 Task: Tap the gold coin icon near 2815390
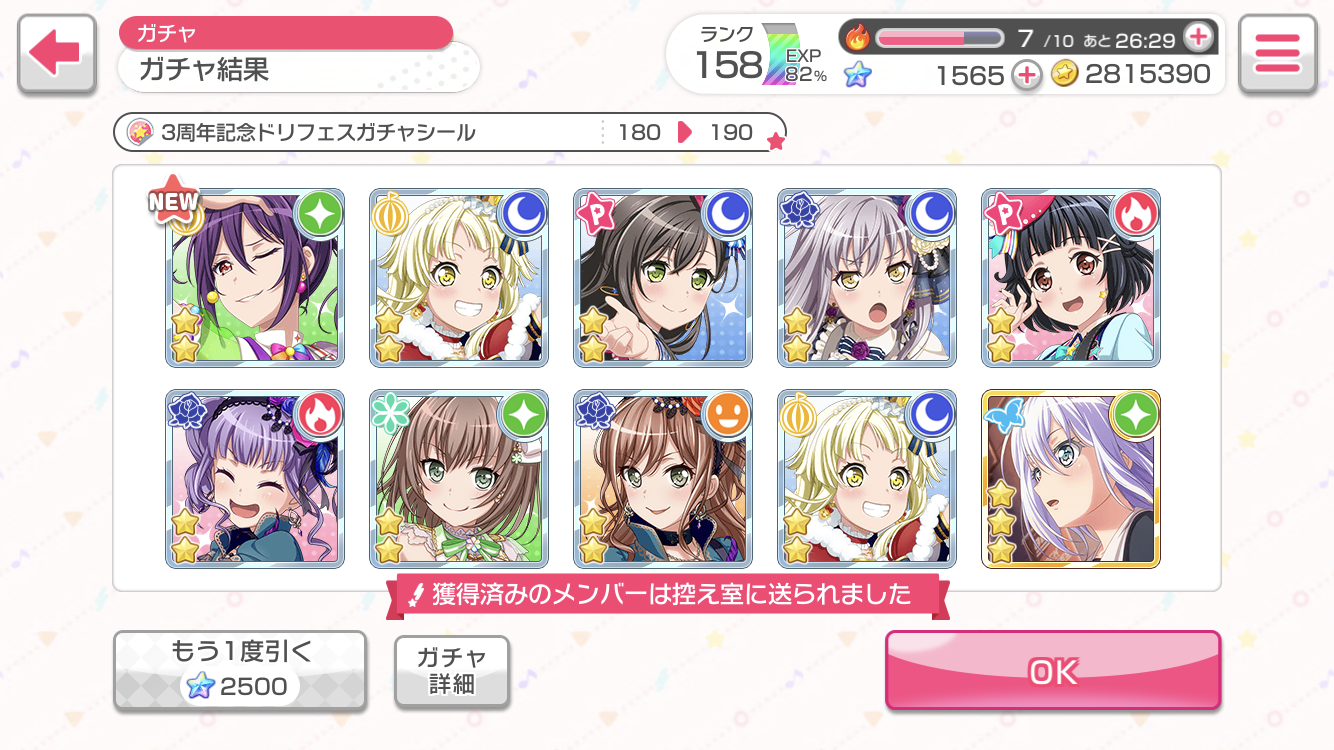1065,74
